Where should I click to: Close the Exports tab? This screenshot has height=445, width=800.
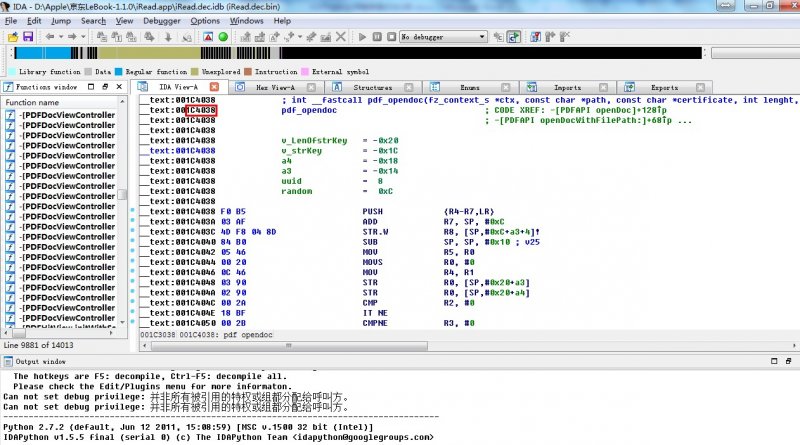[x=701, y=87]
